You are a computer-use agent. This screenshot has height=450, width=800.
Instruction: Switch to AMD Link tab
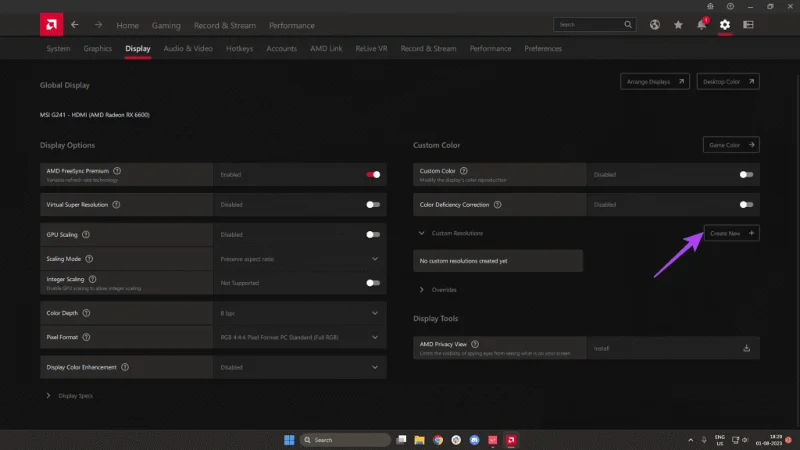pyautogui.click(x=326, y=48)
